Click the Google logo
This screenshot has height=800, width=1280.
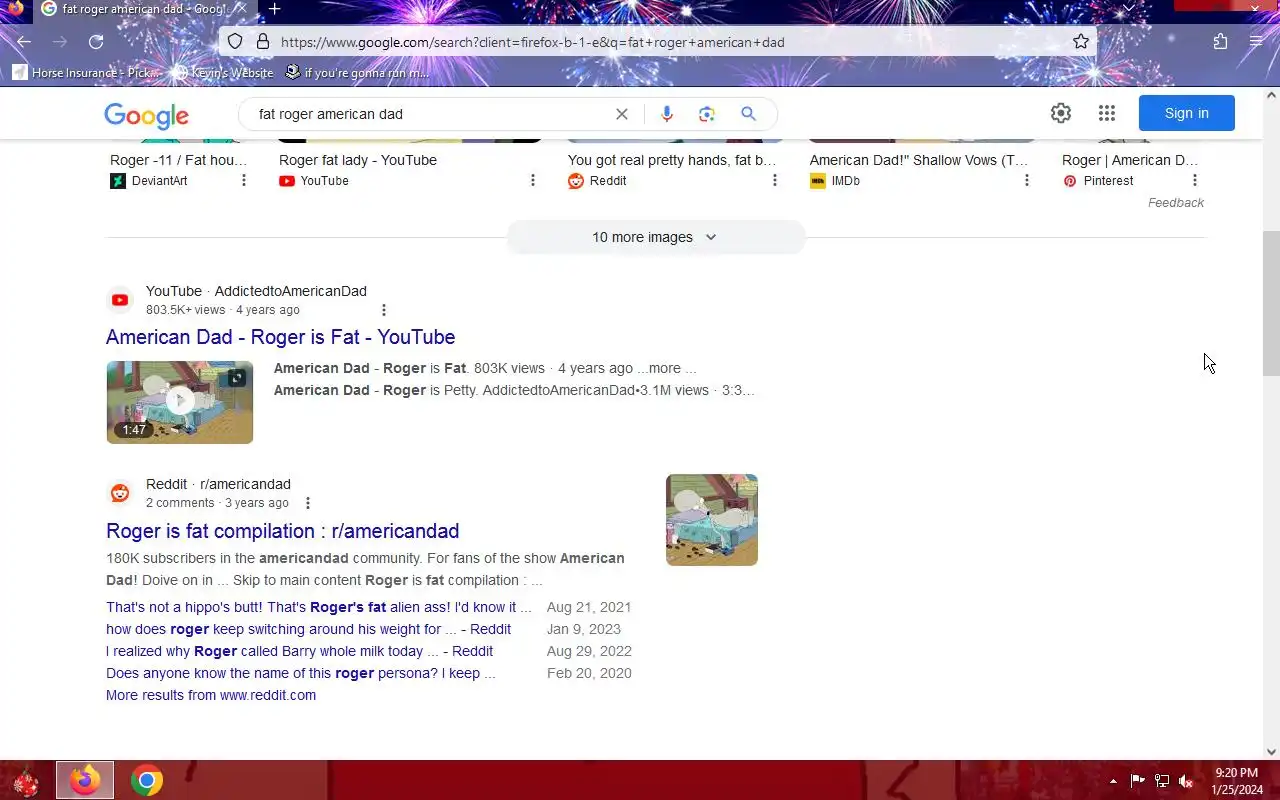(146, 116)
